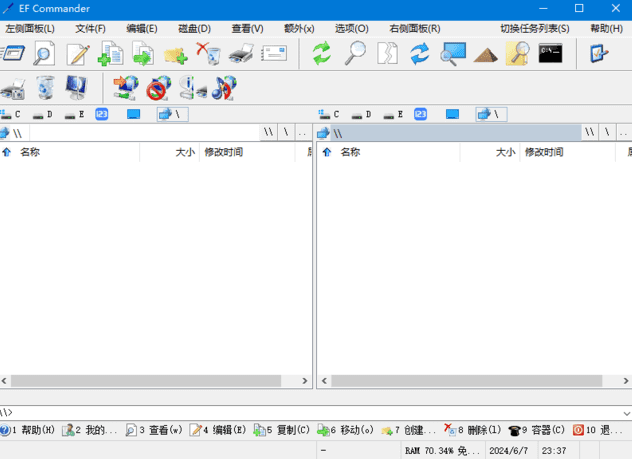Click the printer icon in second toolbar
The height and width of the screenshot is (459, 632).
13,89
